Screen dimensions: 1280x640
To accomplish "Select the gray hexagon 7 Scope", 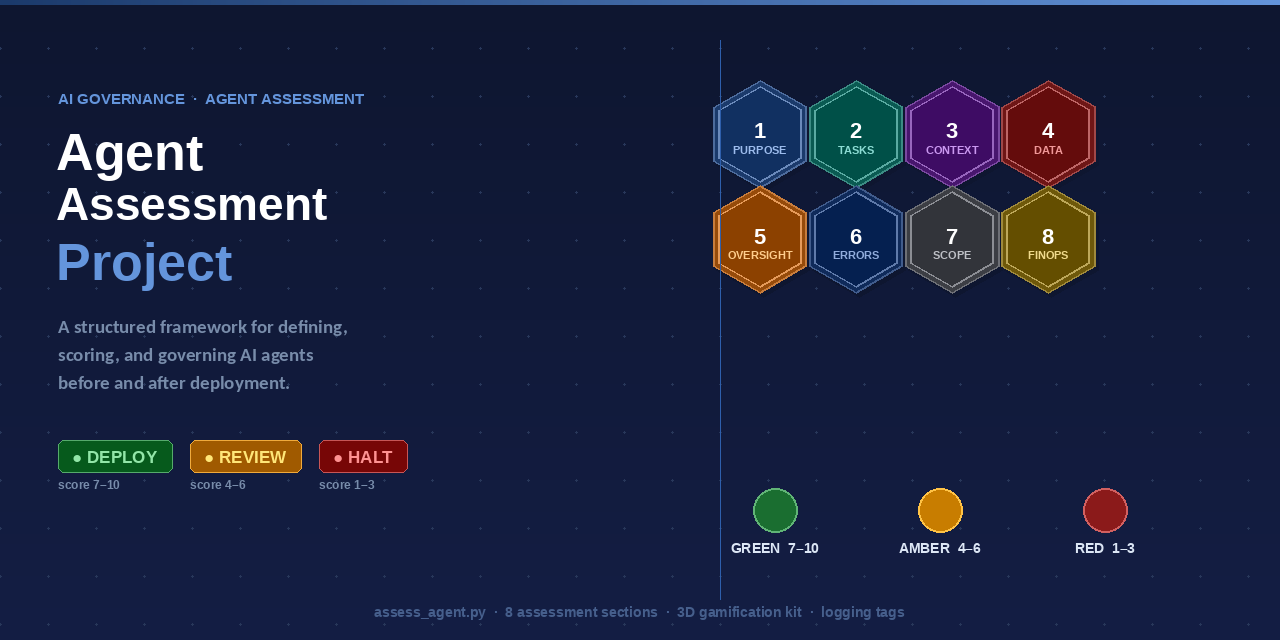I will (x=952, y=239).
